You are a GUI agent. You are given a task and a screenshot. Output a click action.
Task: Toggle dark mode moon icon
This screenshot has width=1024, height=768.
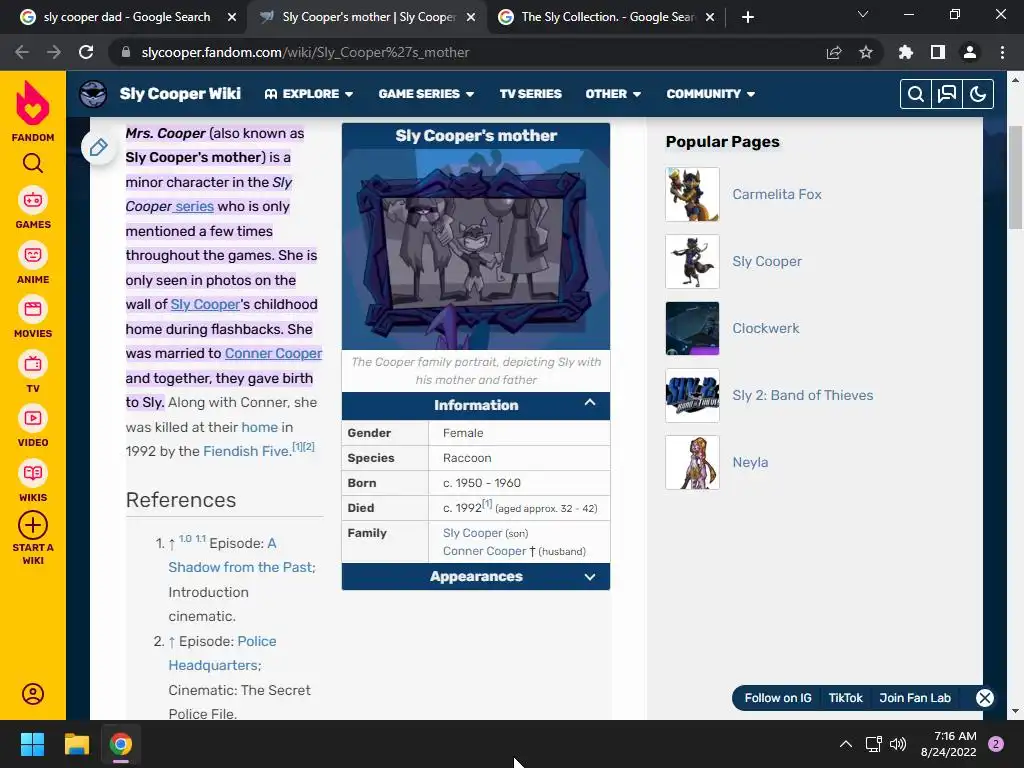(978, 94)
